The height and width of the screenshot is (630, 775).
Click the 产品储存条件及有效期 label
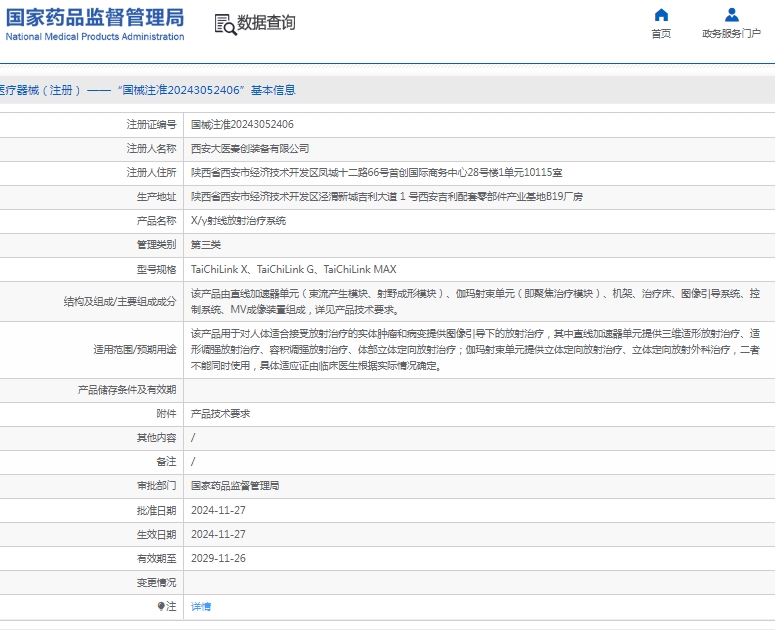click(x=127, y=390)
